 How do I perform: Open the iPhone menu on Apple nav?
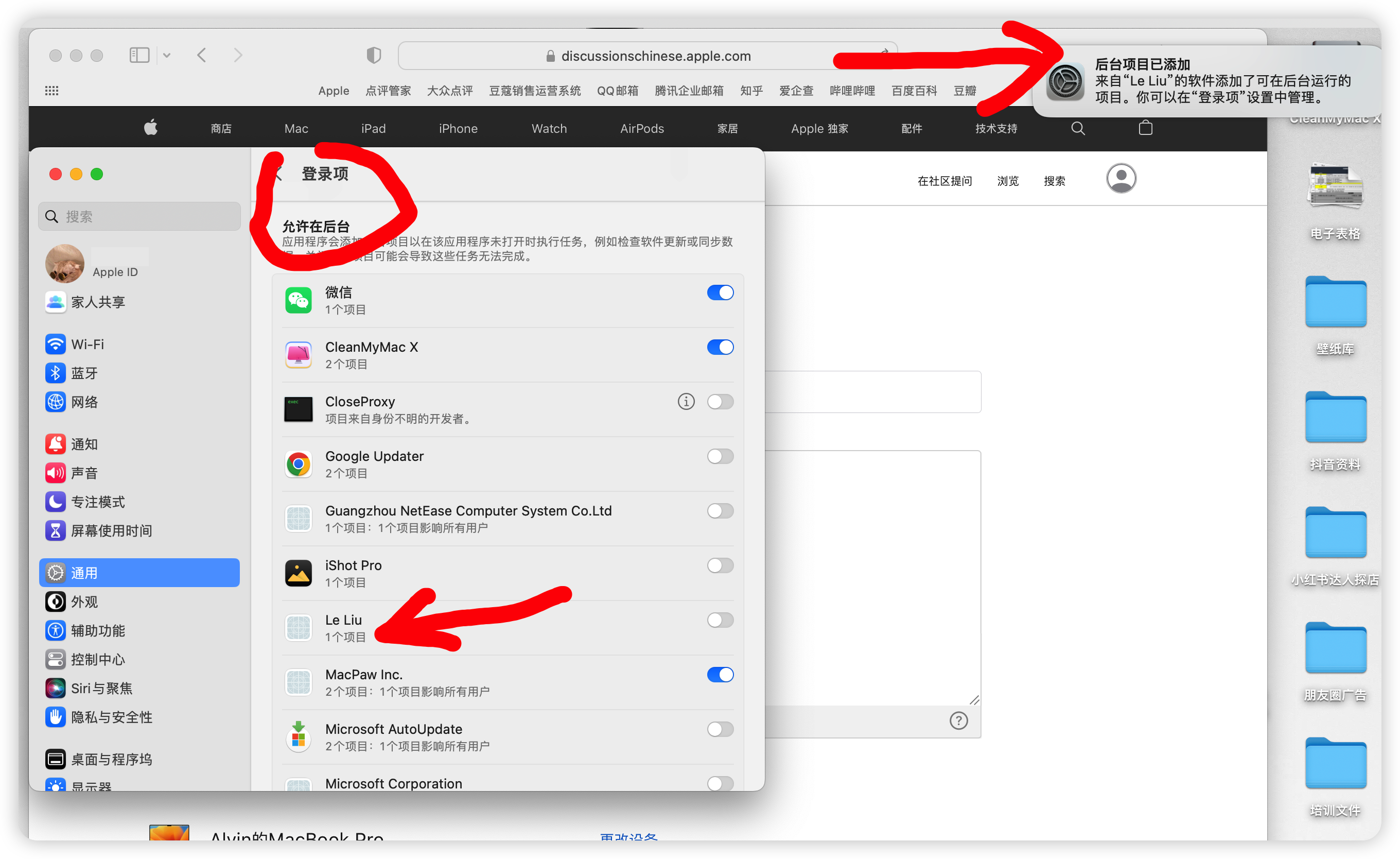[458, 128]
